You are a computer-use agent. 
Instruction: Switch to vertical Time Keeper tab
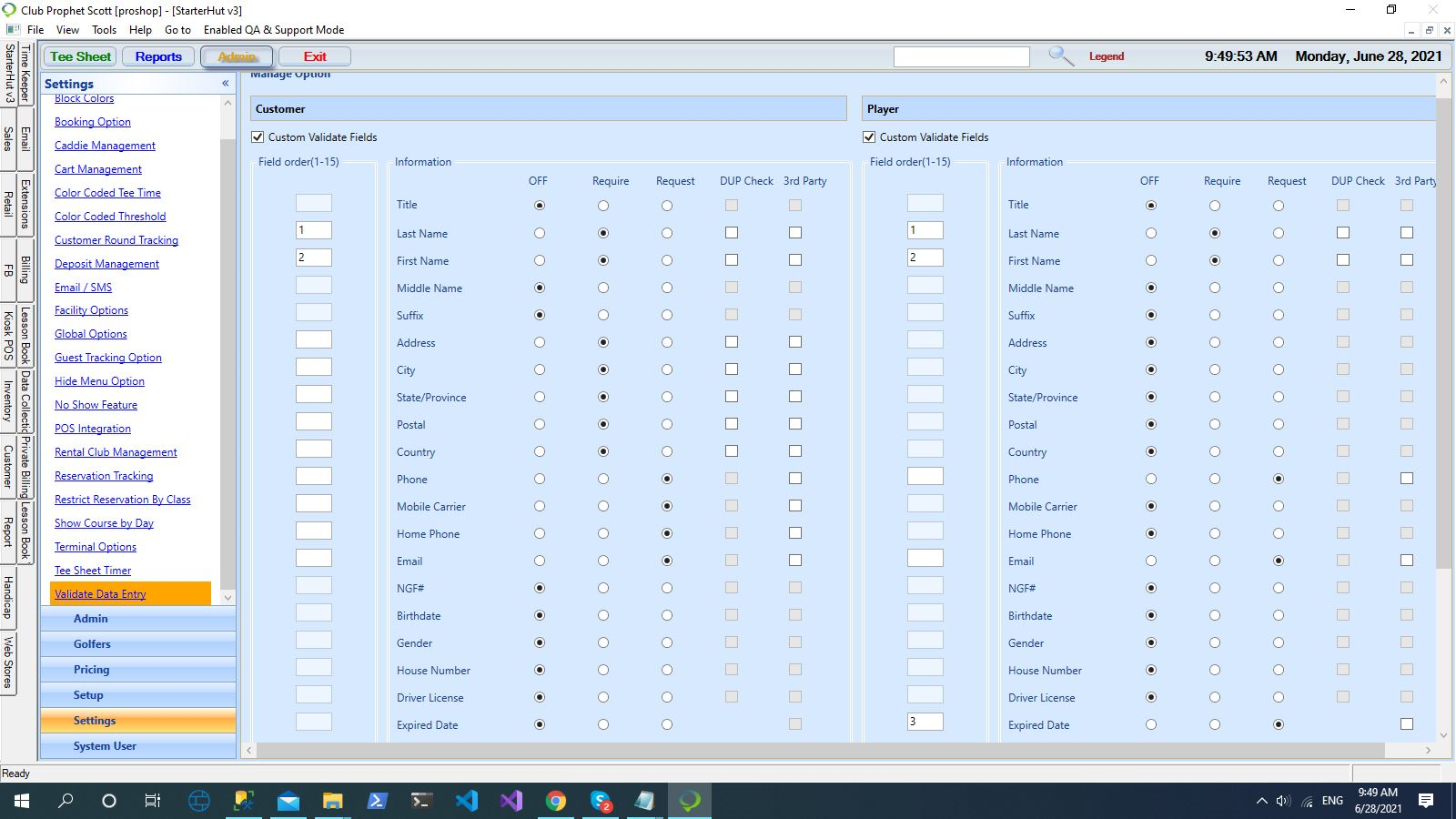[25, 71]
